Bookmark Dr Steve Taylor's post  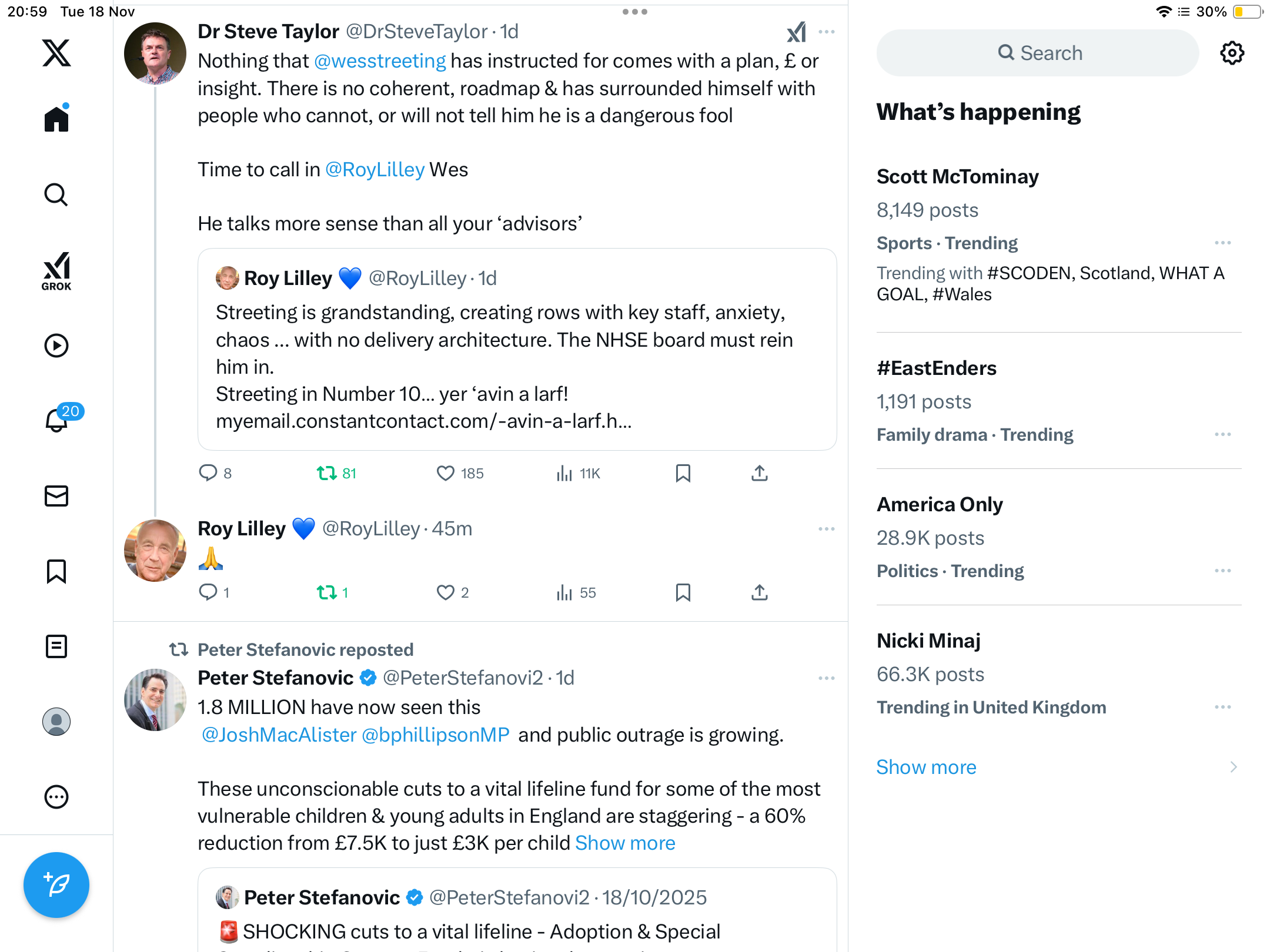pyautogui.click(x=683, y=473)
